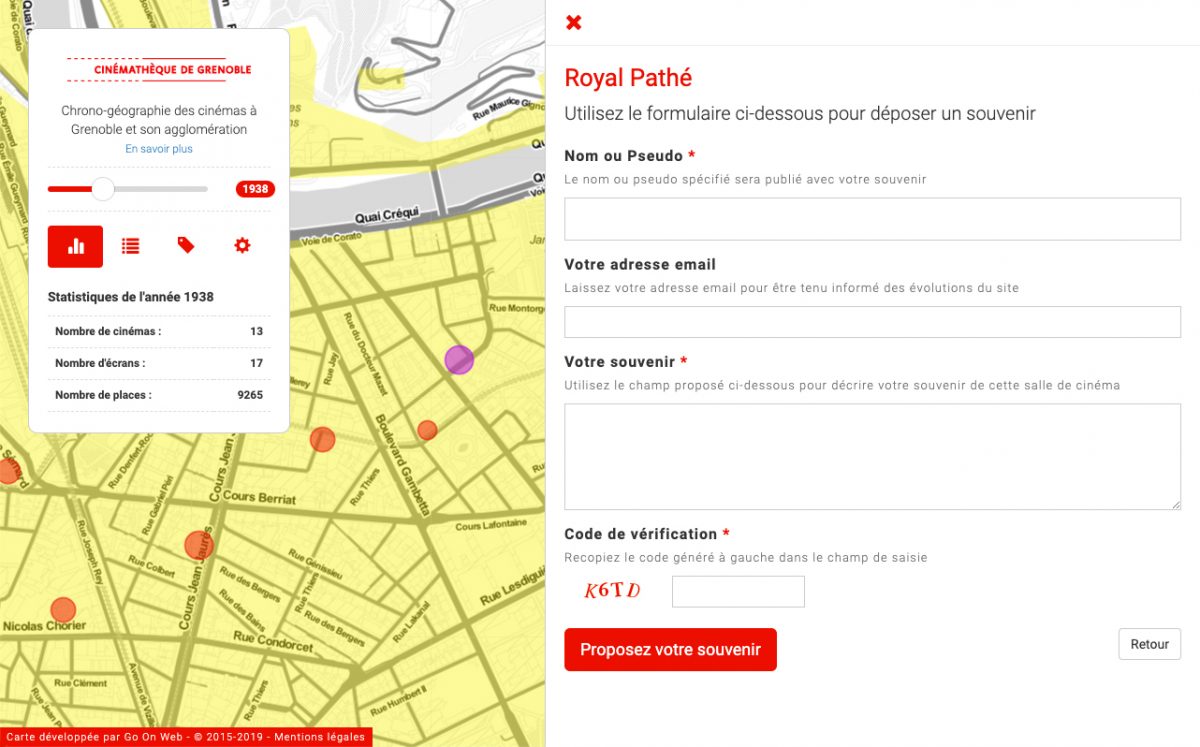Click the year slider handle
The width and height of the screenshot is (1200, 747).
[103, 189]
